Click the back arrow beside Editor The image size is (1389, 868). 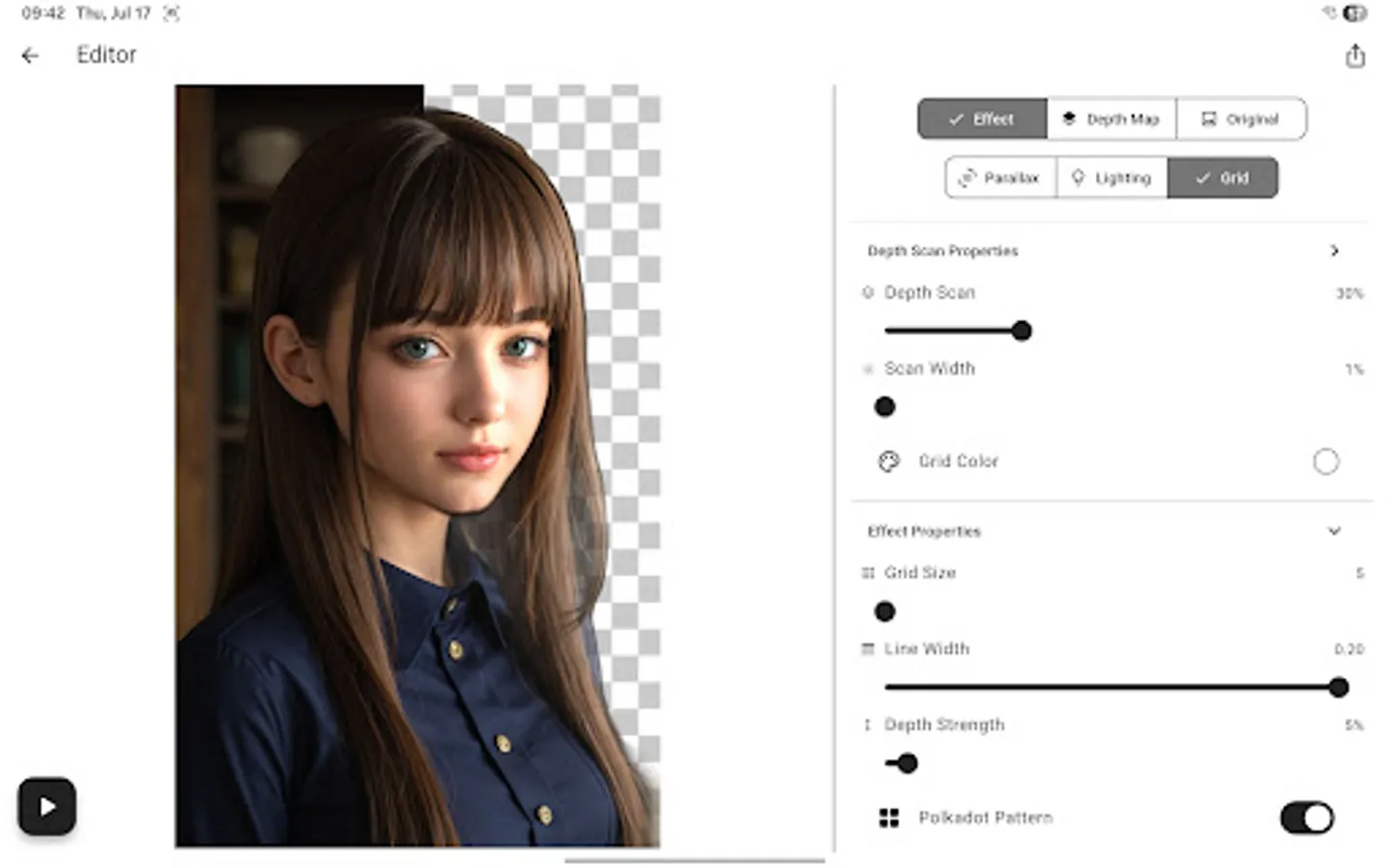[x=31, y=55]
